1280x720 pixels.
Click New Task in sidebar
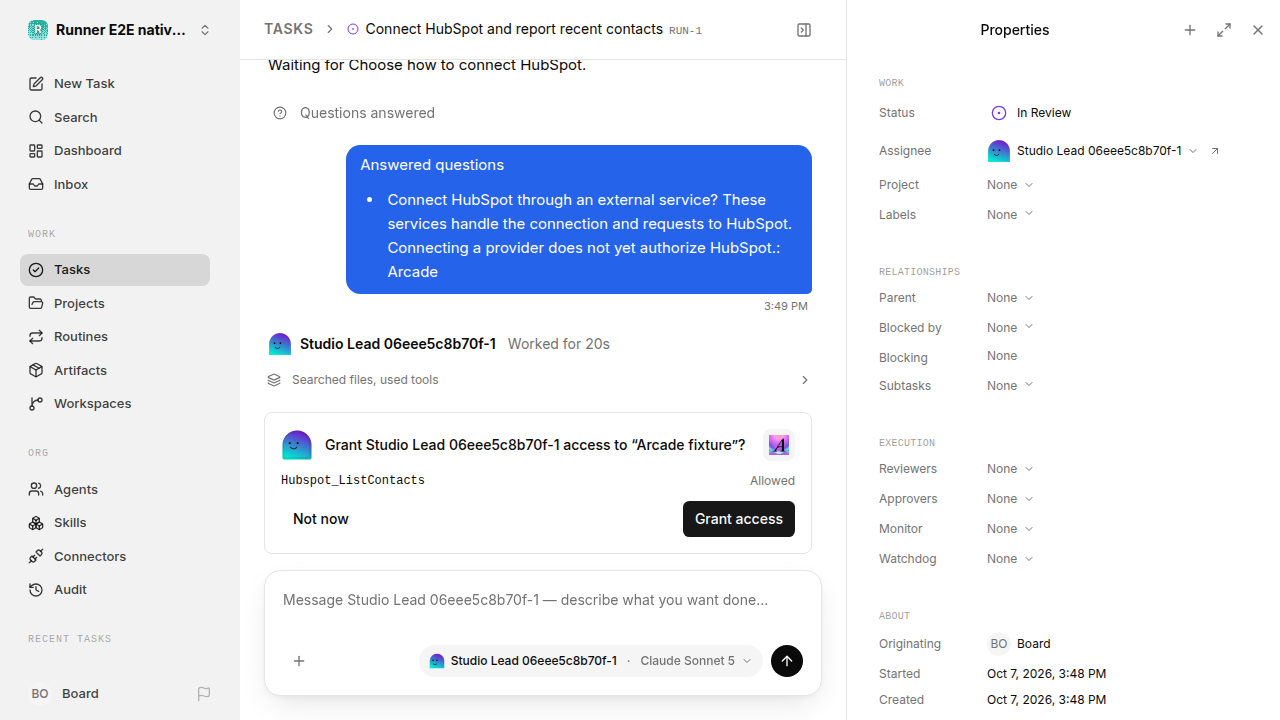[115, 84]
